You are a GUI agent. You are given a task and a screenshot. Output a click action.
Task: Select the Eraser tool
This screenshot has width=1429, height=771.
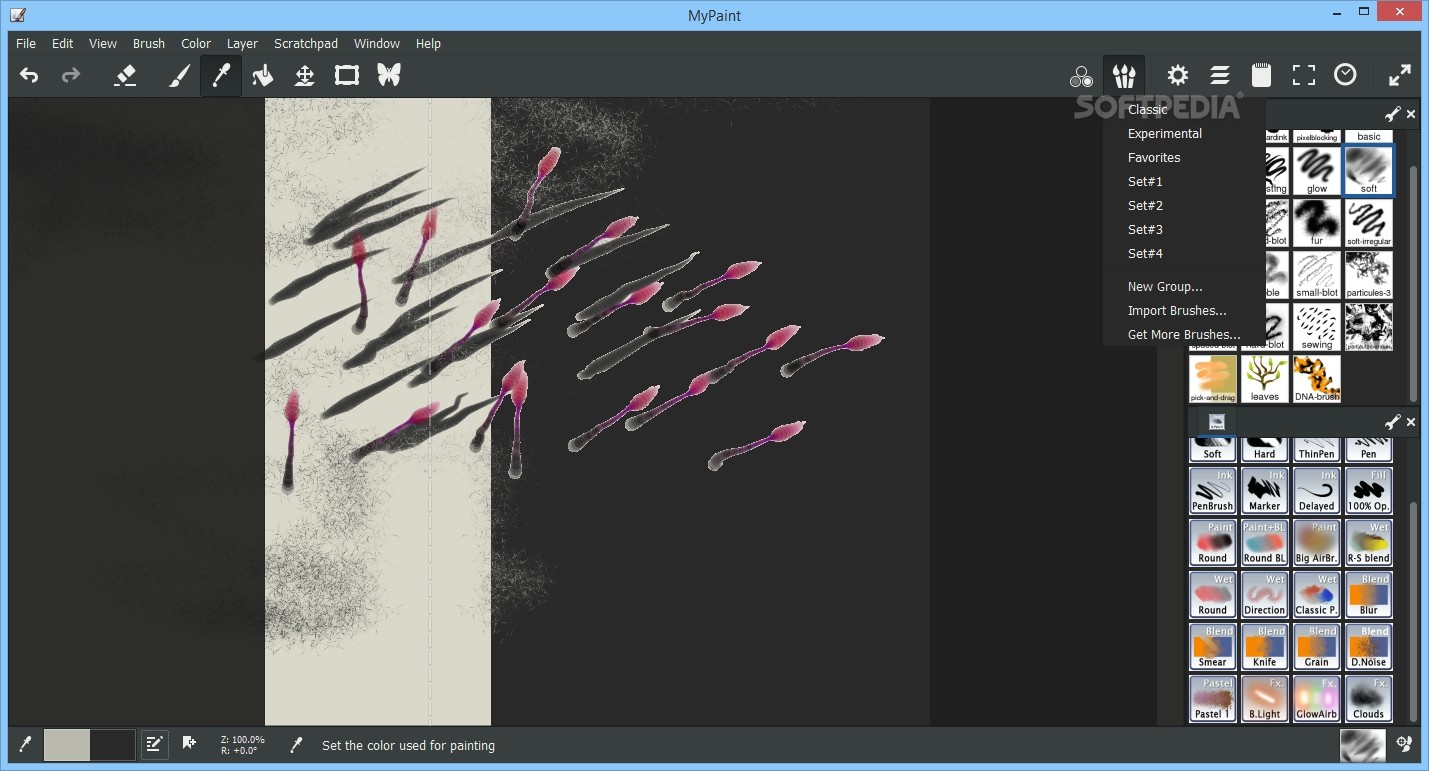tap(124, 74)
